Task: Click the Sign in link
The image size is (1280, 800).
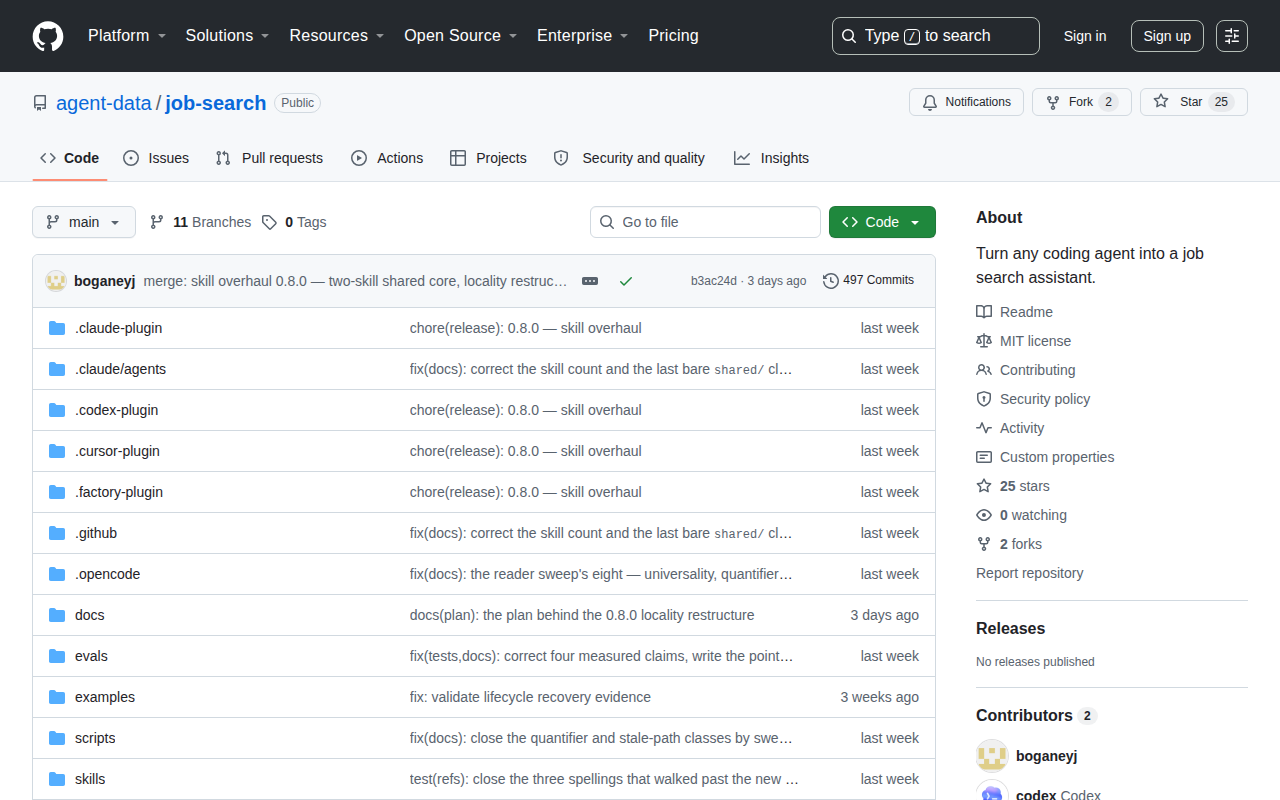Action: pos(1085,36)
